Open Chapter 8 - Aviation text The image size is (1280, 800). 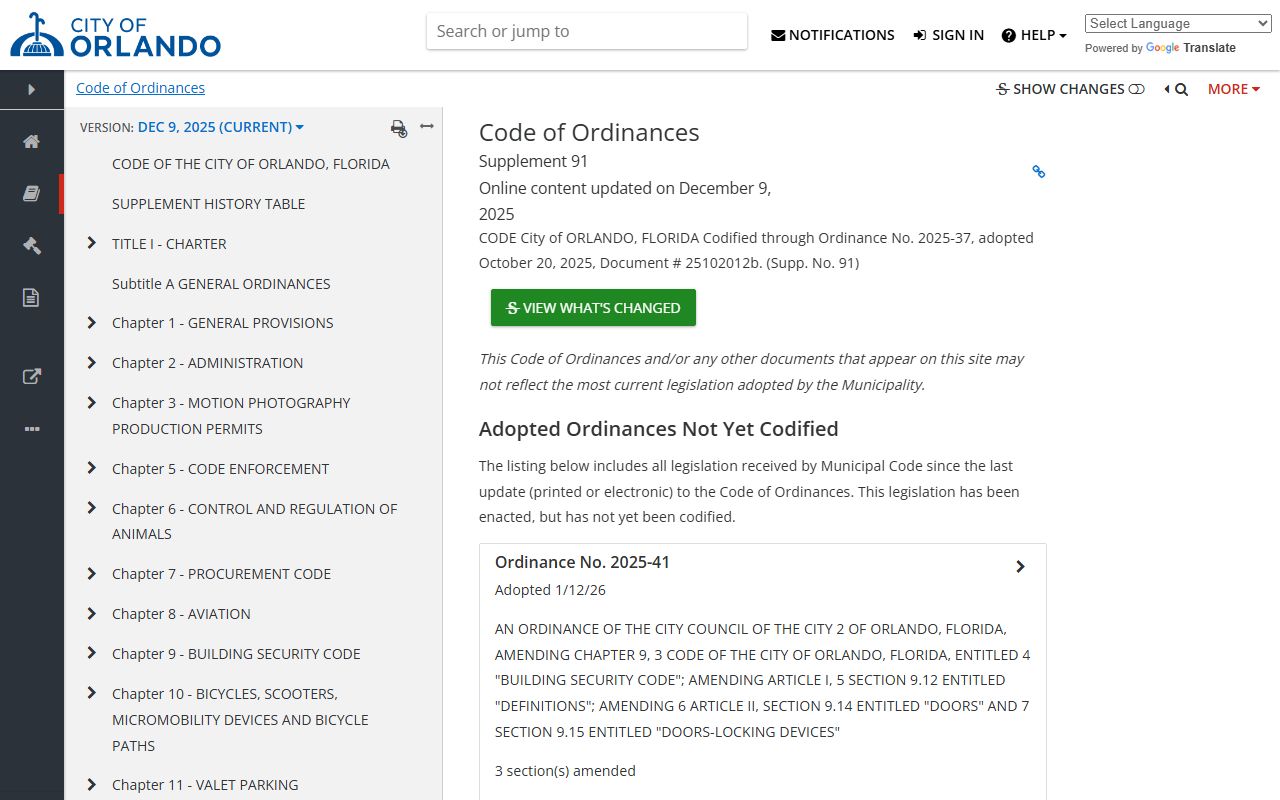pos(181,614)
